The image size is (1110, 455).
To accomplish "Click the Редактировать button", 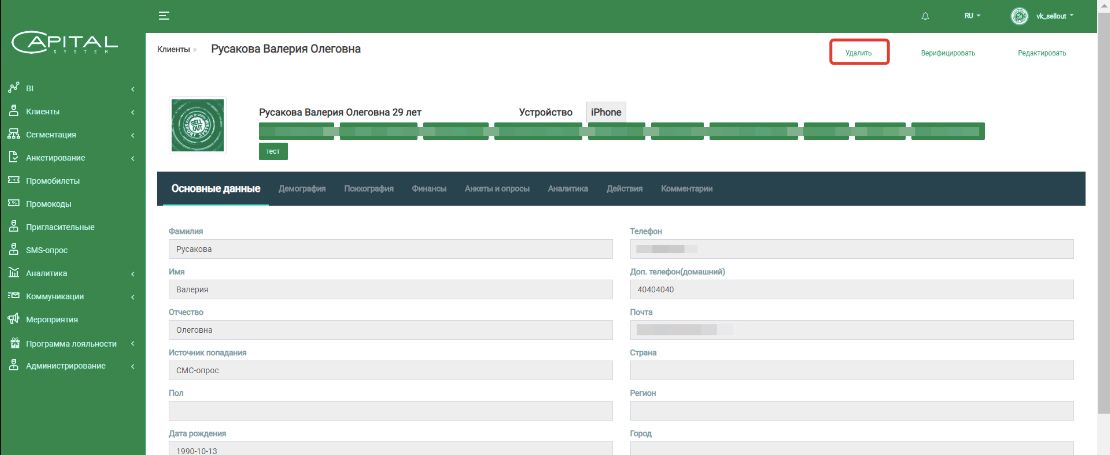I will pos(1041,53).
